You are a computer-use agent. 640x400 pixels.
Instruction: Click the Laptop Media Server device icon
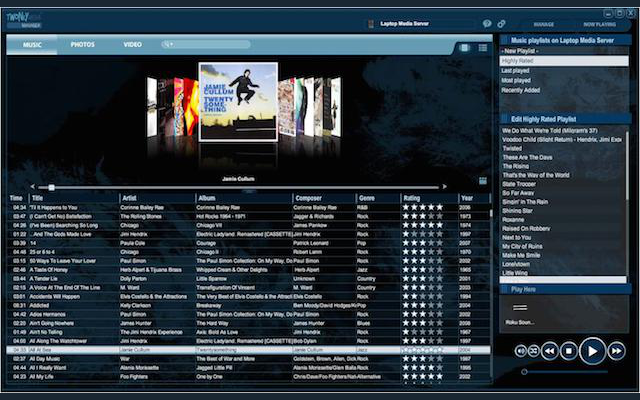point(371,24)
